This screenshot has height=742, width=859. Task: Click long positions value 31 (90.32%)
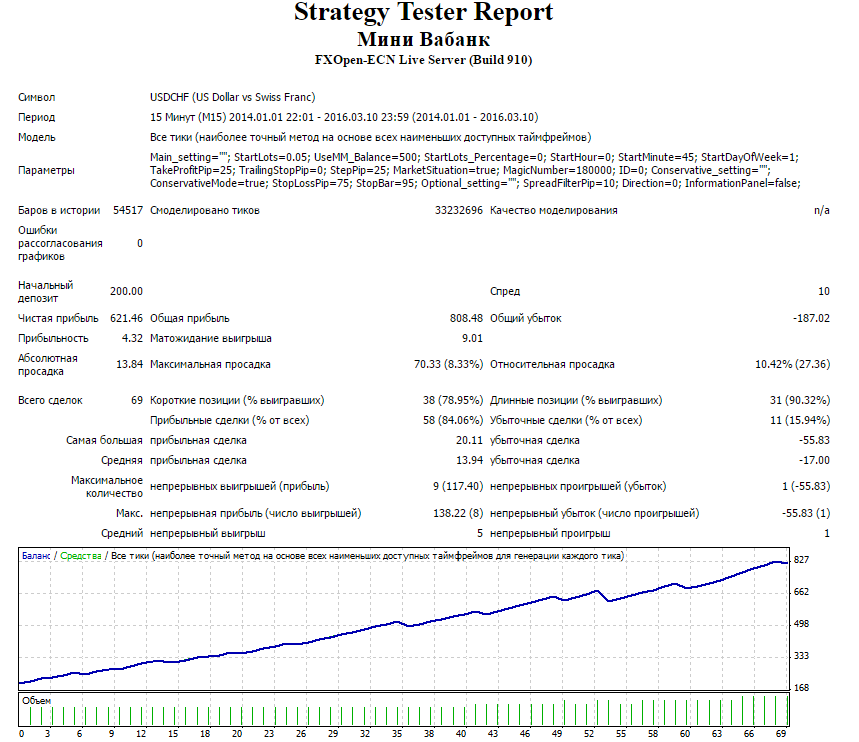800,401
